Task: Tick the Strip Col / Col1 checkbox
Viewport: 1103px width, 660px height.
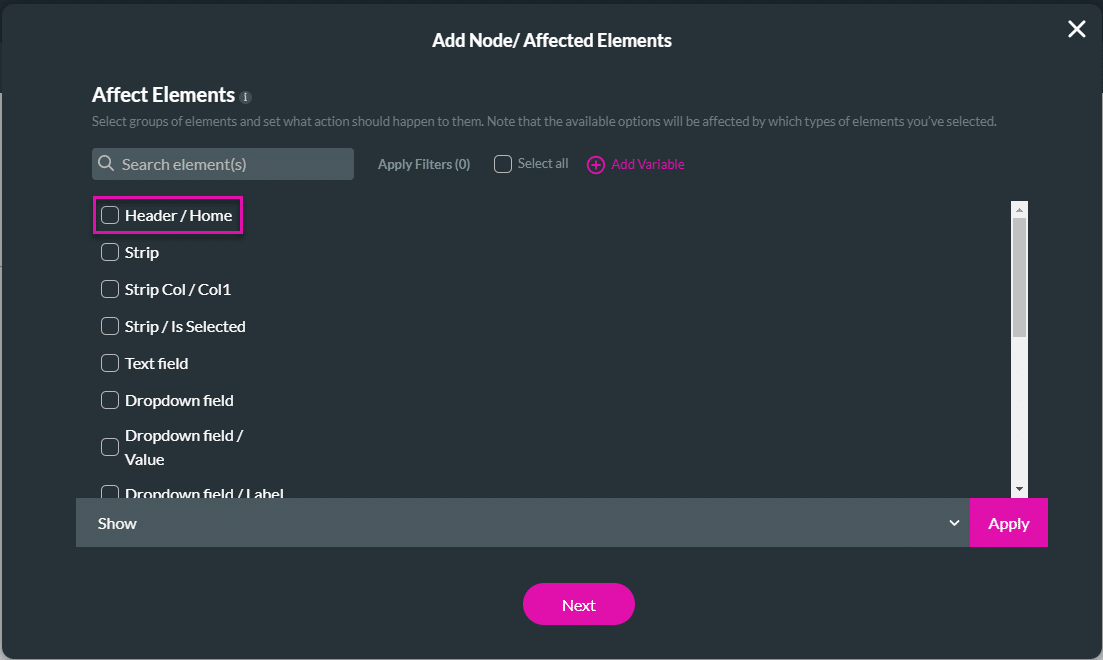Action: (x=110, y=289)
